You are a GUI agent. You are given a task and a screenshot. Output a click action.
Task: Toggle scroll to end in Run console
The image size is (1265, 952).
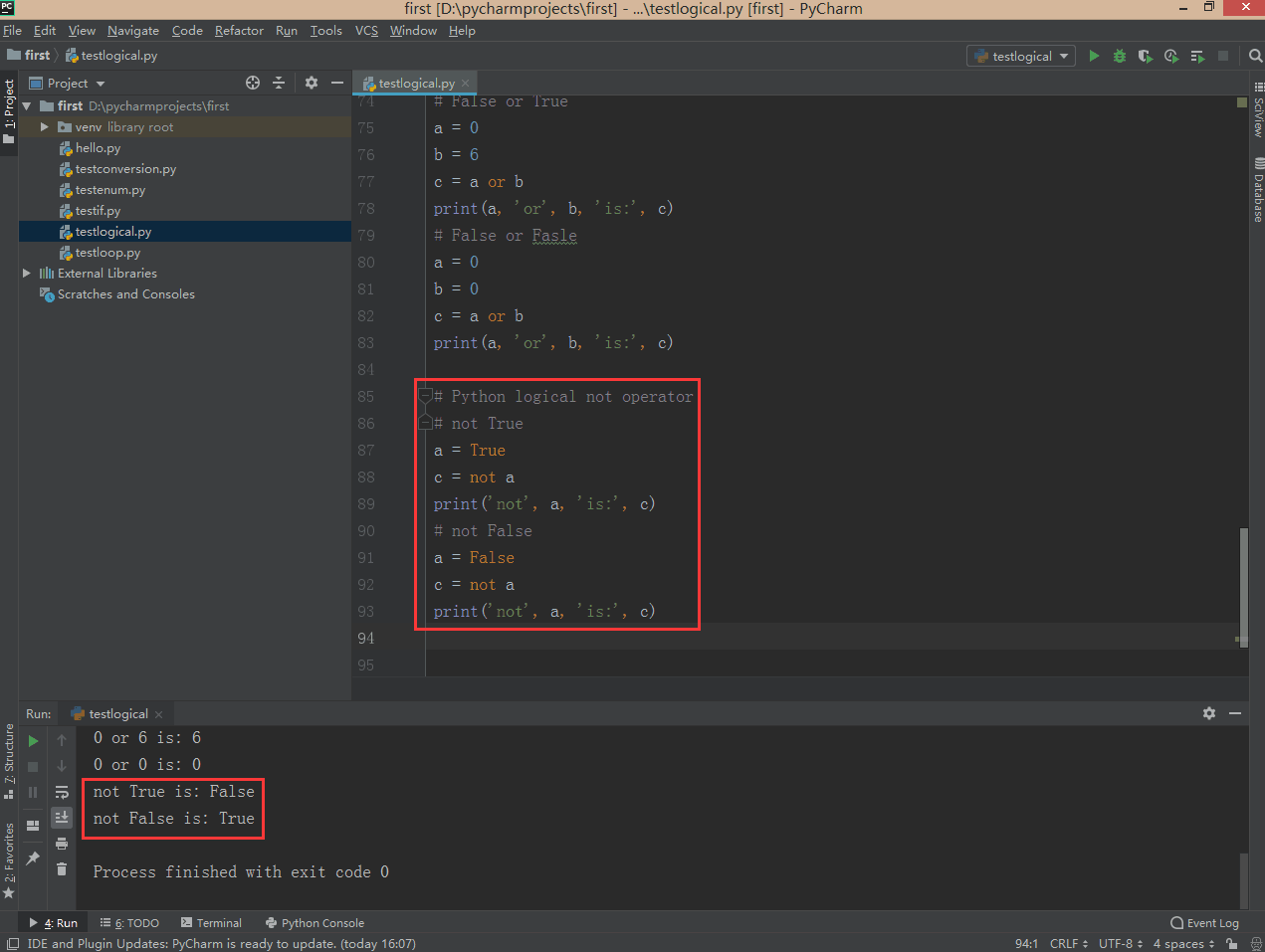(x=62, y=818)
